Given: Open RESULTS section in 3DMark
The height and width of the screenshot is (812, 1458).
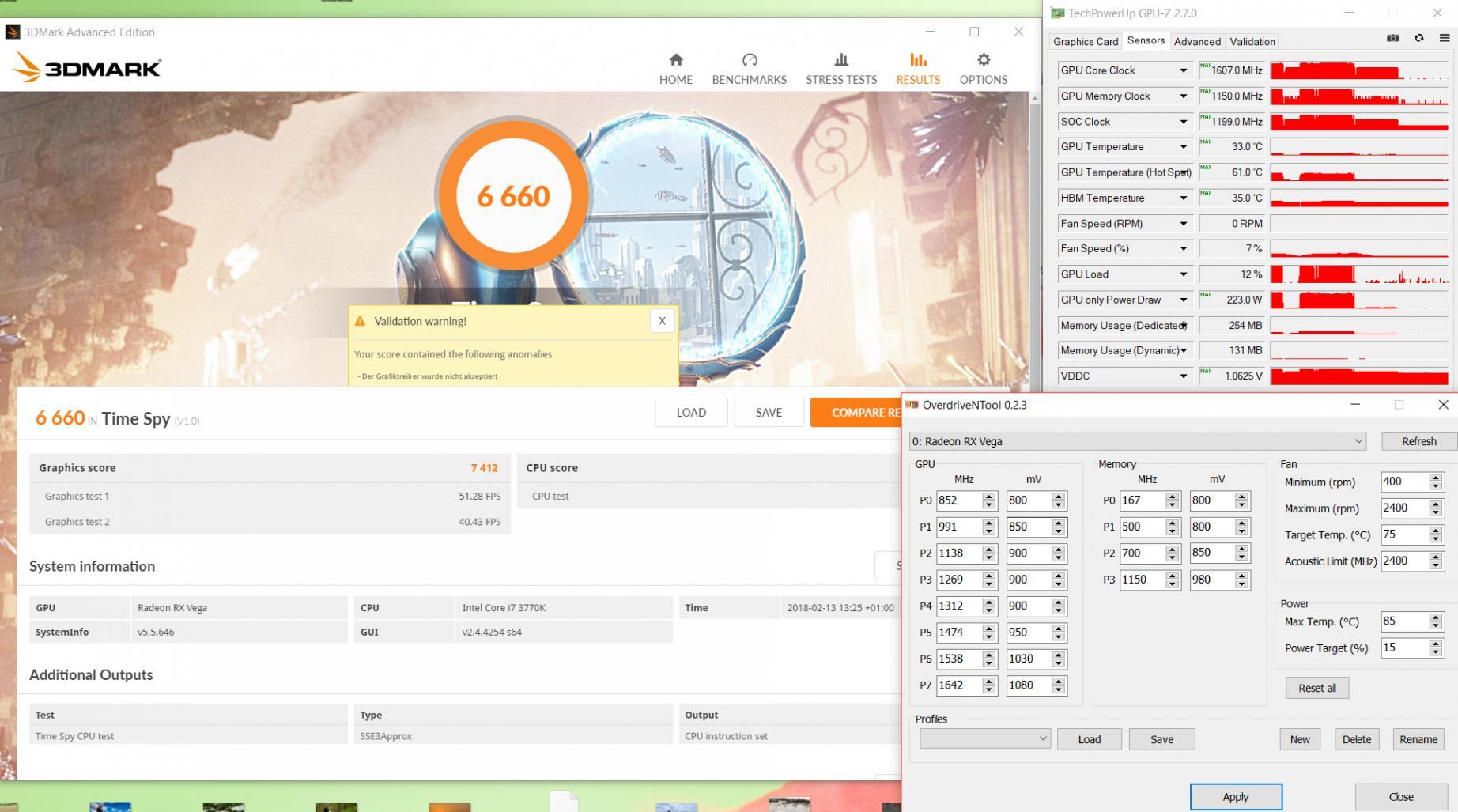Looking at the screenshot, I should pos(918,69).
